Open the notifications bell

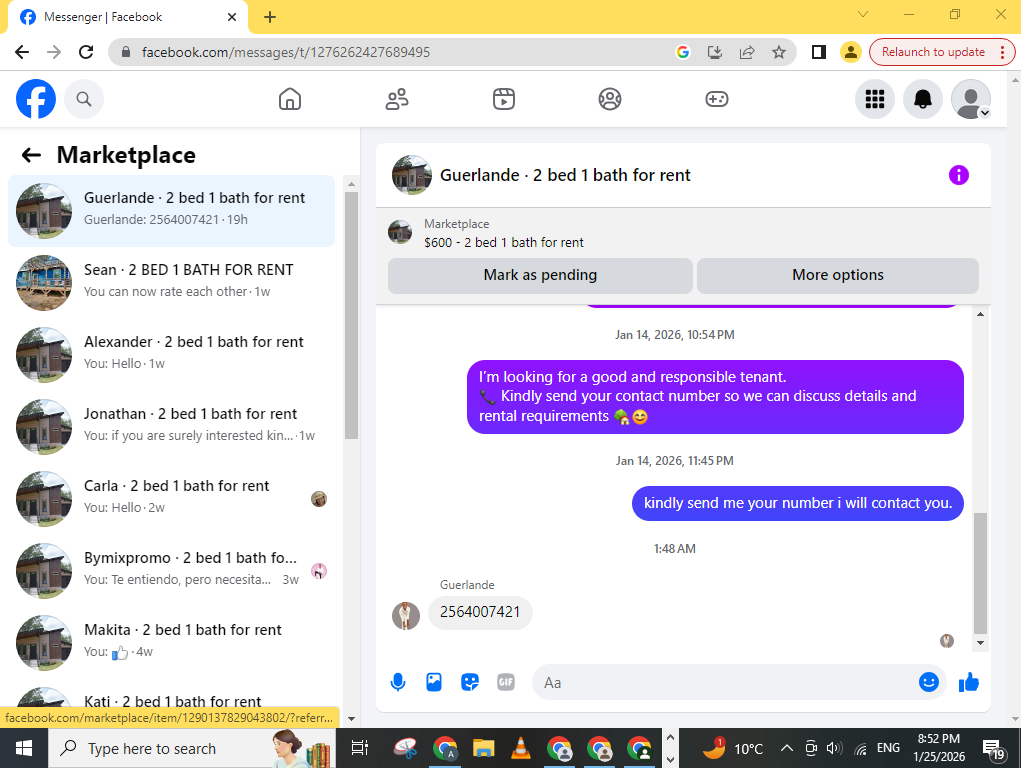pyautogui.click(x=923, y=99)
